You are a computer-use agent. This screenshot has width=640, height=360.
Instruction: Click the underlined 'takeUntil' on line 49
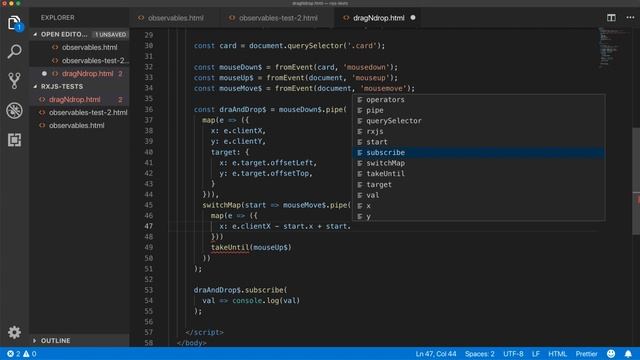[230, 247]
